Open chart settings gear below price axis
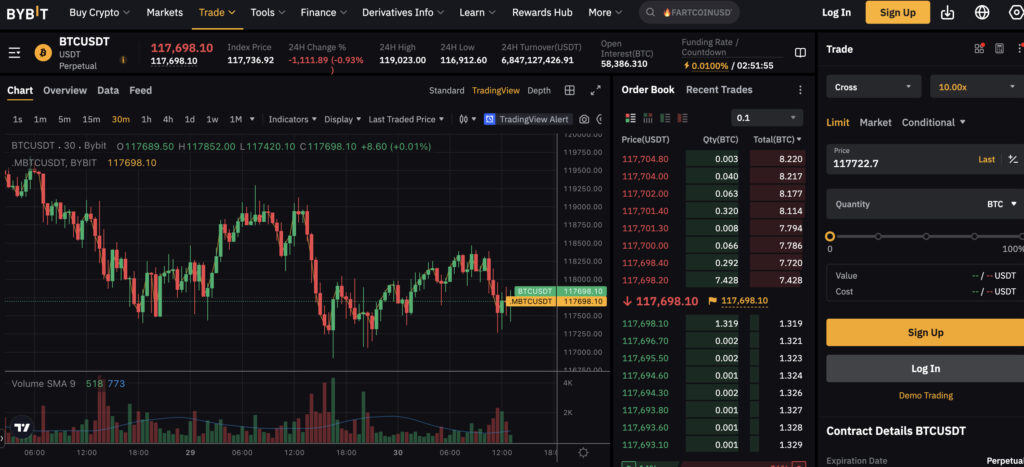The height and width of the screenshot is (467, 1024). click(583, 453)
